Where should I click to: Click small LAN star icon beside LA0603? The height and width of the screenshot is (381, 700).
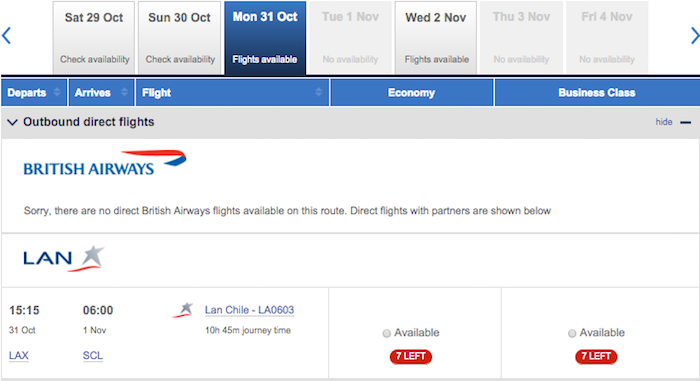tap(183, 310)
